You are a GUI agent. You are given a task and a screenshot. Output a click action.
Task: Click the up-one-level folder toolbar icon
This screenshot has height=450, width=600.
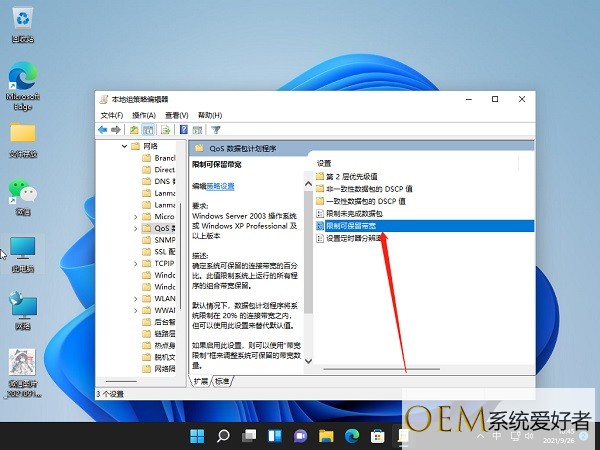[x=134, y=130]
